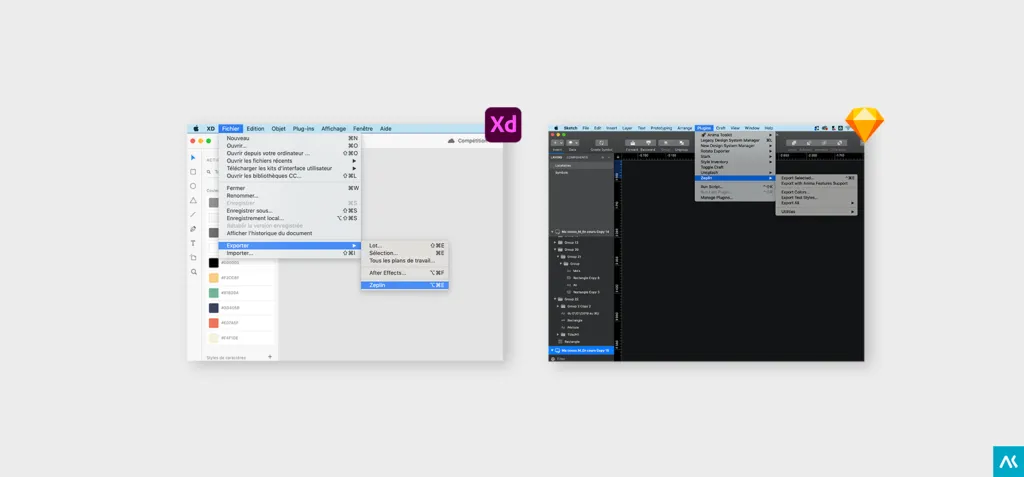Open the Plugins menu in Sketch
This screenshot has height=477, width=1024.
(x=704, y=128)
